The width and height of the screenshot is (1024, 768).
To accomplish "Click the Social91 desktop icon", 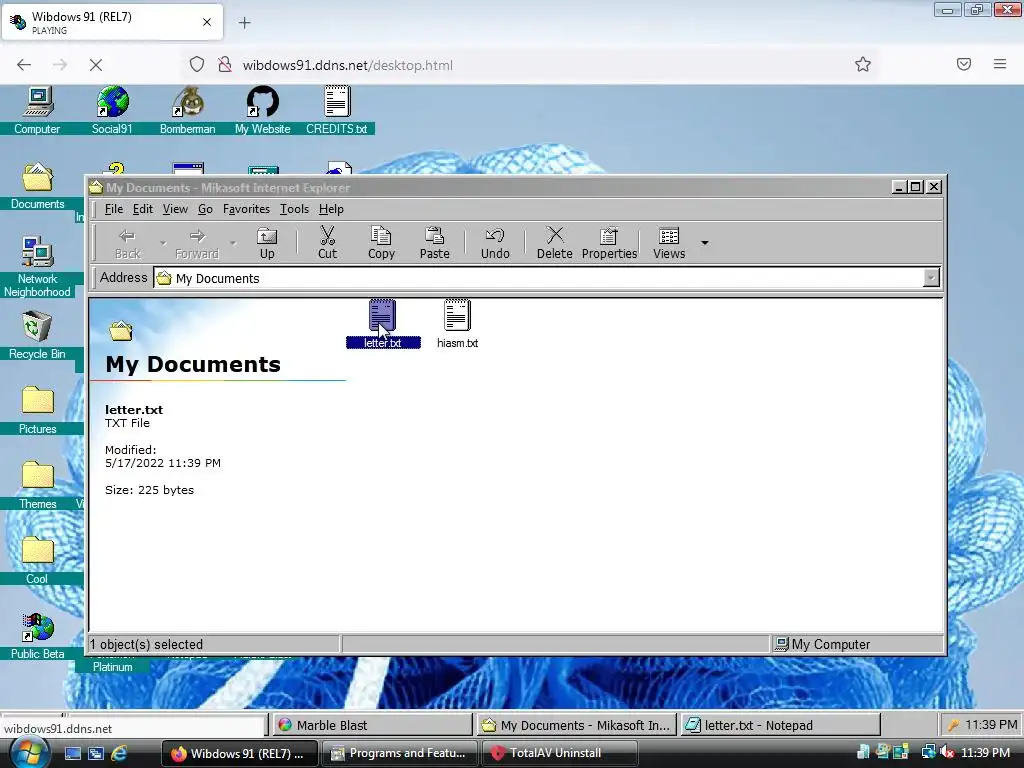I will (x=112, y=110).
